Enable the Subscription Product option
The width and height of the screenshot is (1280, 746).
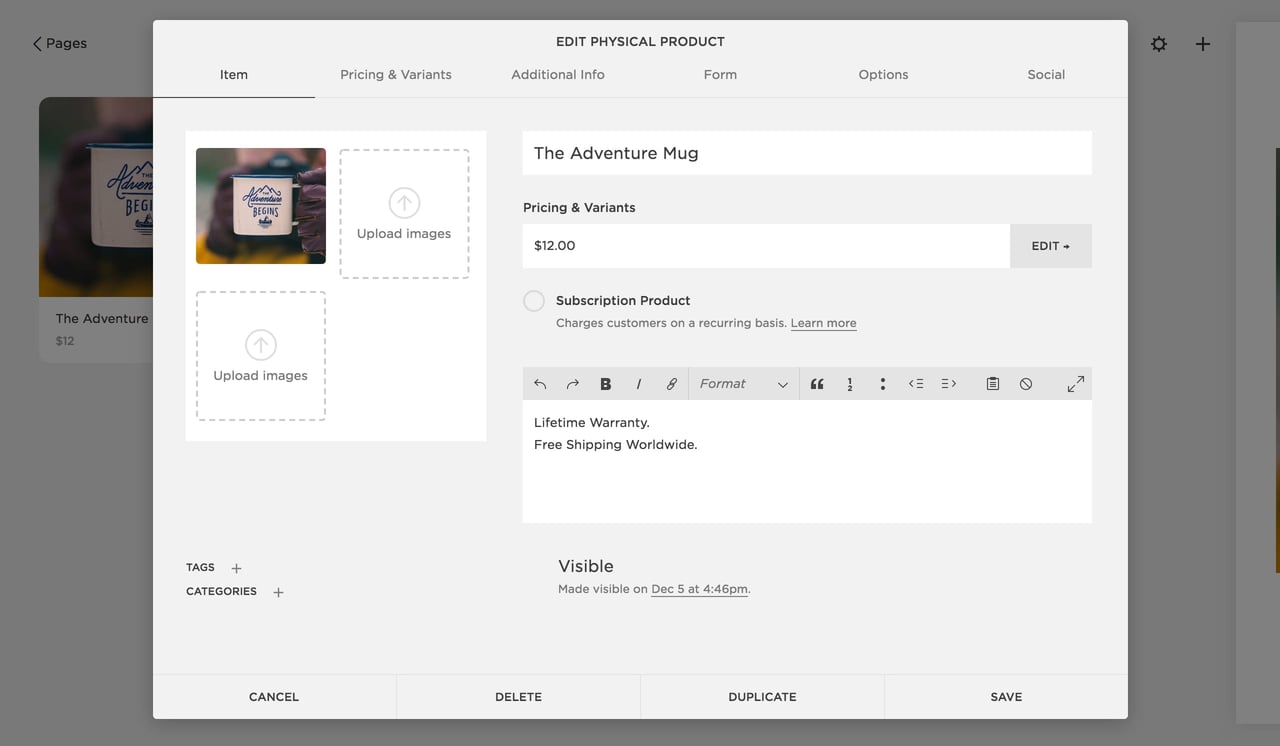[533, 300]
